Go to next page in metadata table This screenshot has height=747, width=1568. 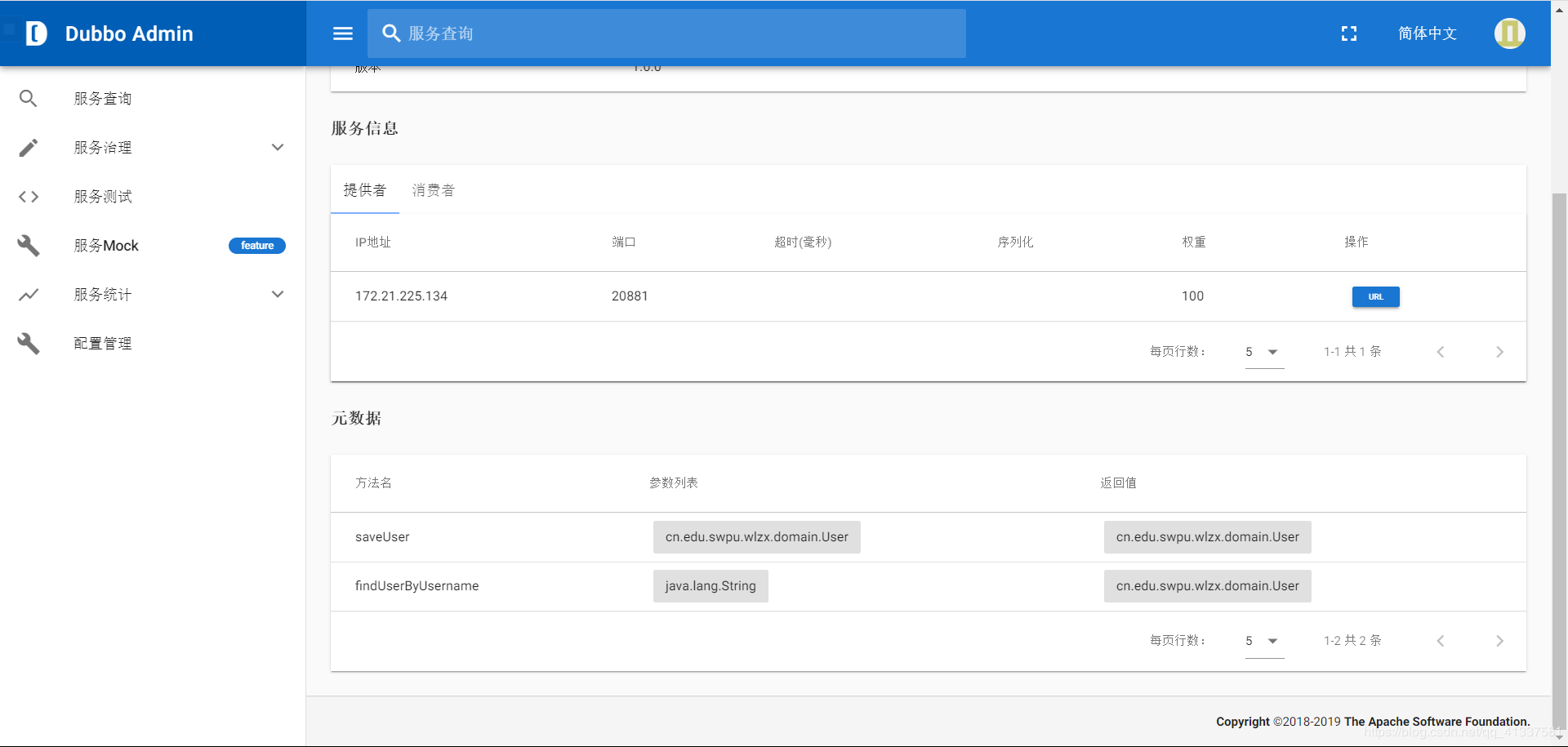tap(1499, 641)
